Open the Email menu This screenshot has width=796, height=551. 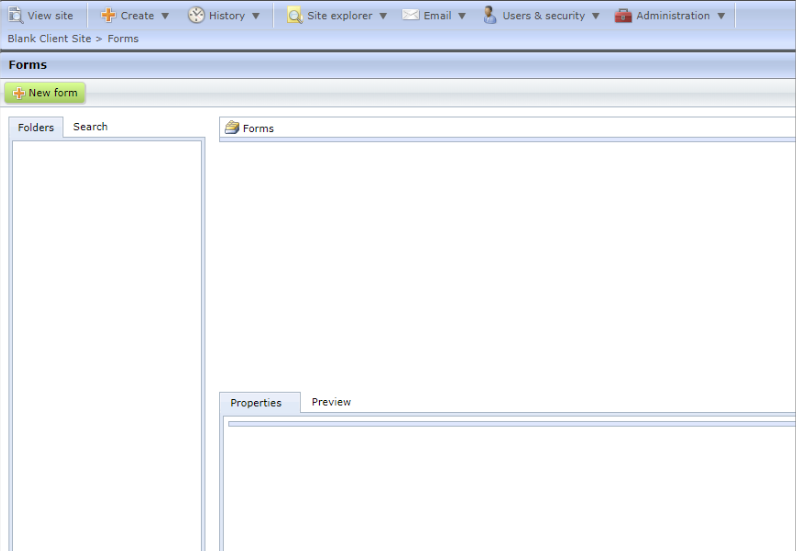tap(434, 15)
